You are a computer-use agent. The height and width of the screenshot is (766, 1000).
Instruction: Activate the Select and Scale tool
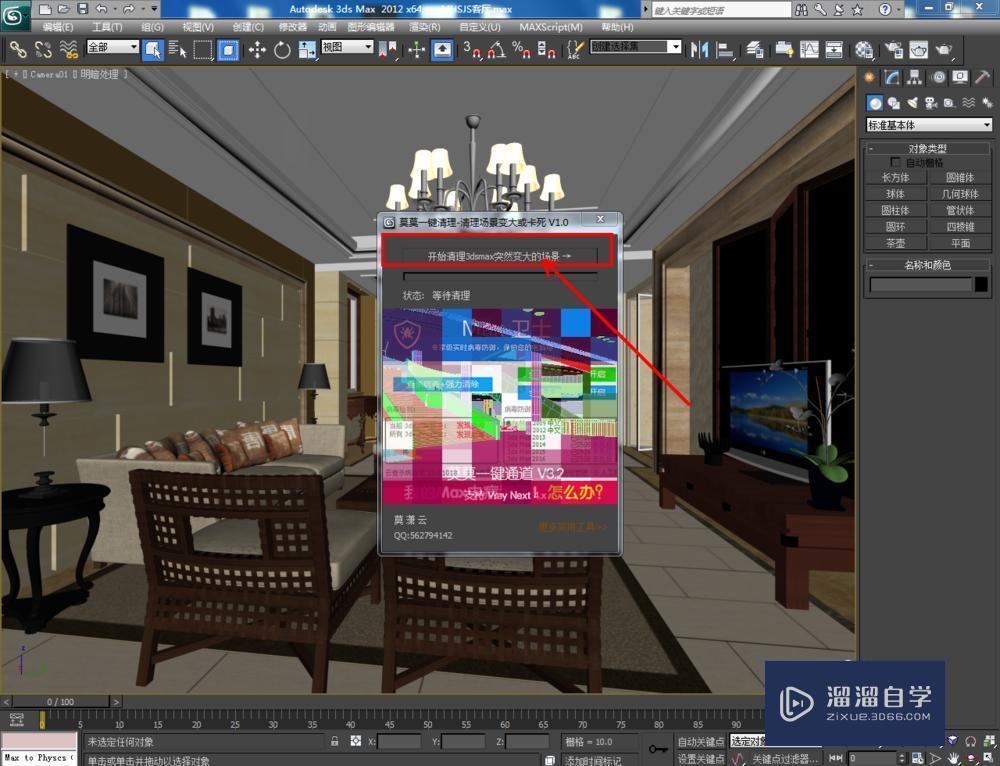click(x=307, y=49)
